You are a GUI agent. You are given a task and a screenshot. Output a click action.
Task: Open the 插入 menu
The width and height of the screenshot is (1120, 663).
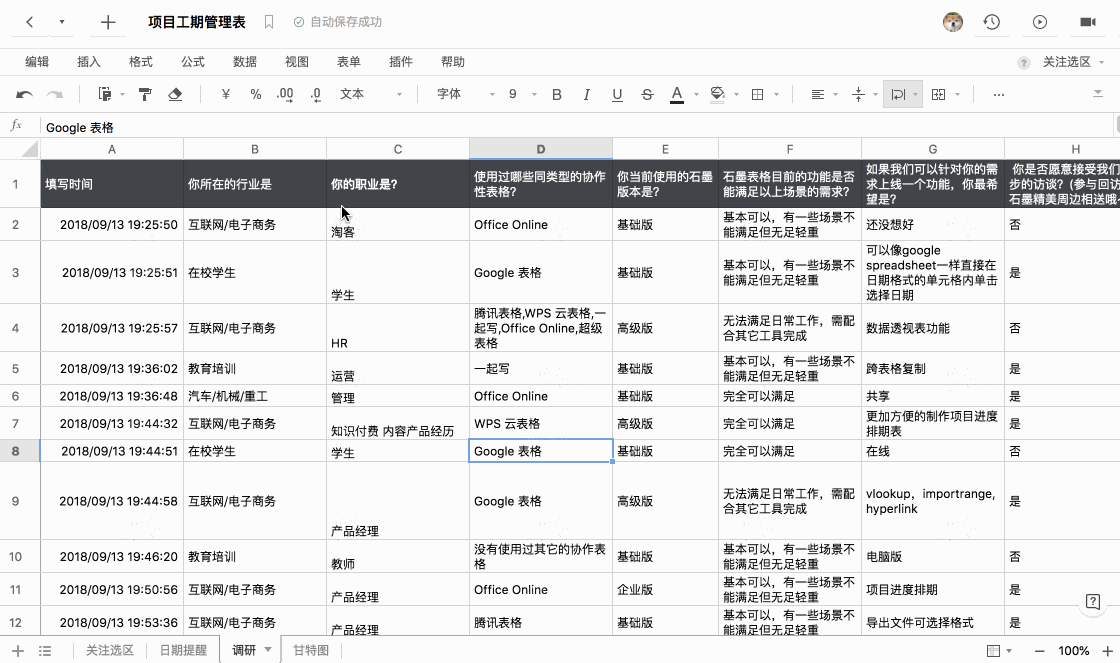tap(89, 62)
